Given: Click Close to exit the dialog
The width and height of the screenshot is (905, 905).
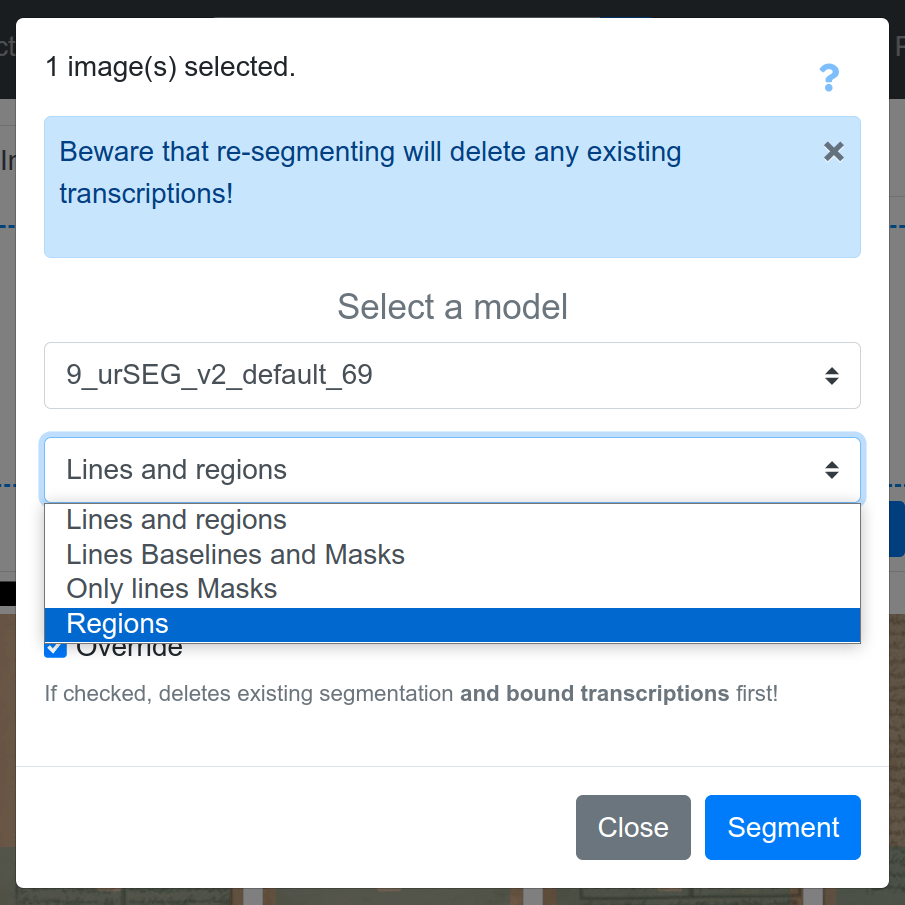Looking at the screenshot, I should pos(632,827).
